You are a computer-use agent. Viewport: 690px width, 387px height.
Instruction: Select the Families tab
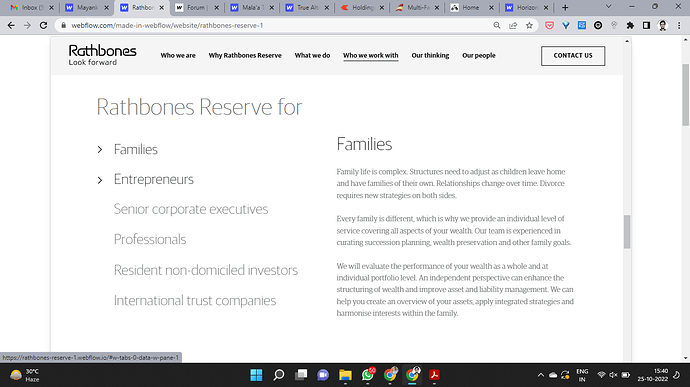coord(136,150)
